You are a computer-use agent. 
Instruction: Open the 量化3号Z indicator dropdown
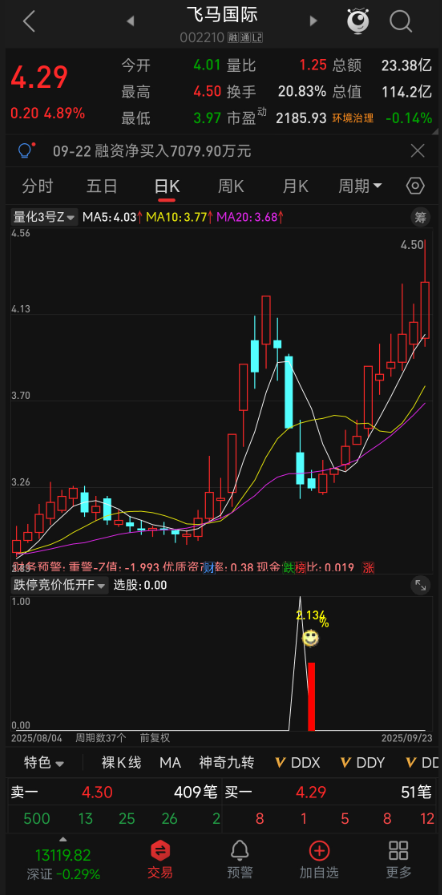click(45, 217)
